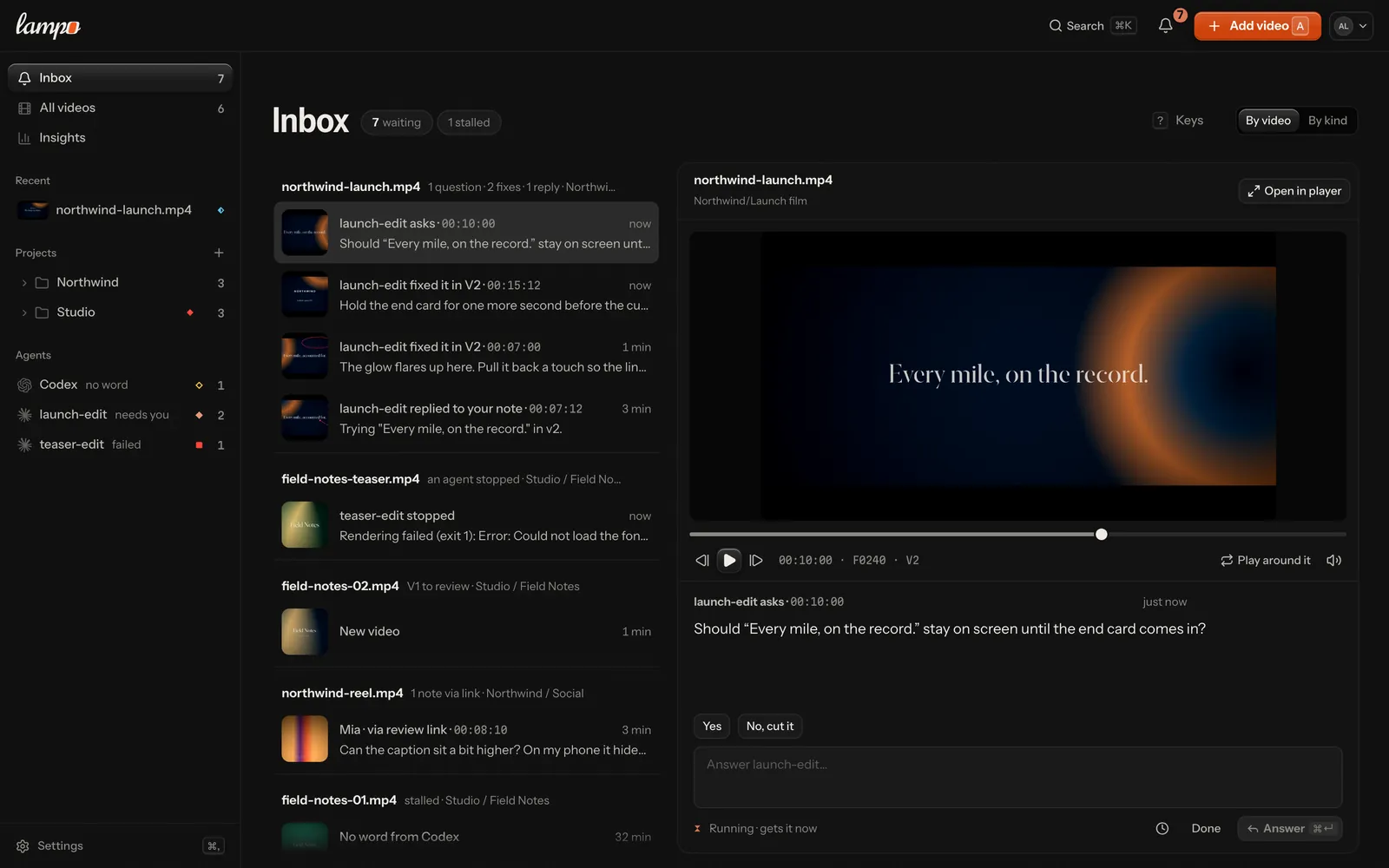Image resolution: width=1389 pixels, height=868 pixels.
Task: Filter by the 7 waiting chip
Action: point(397,122)
